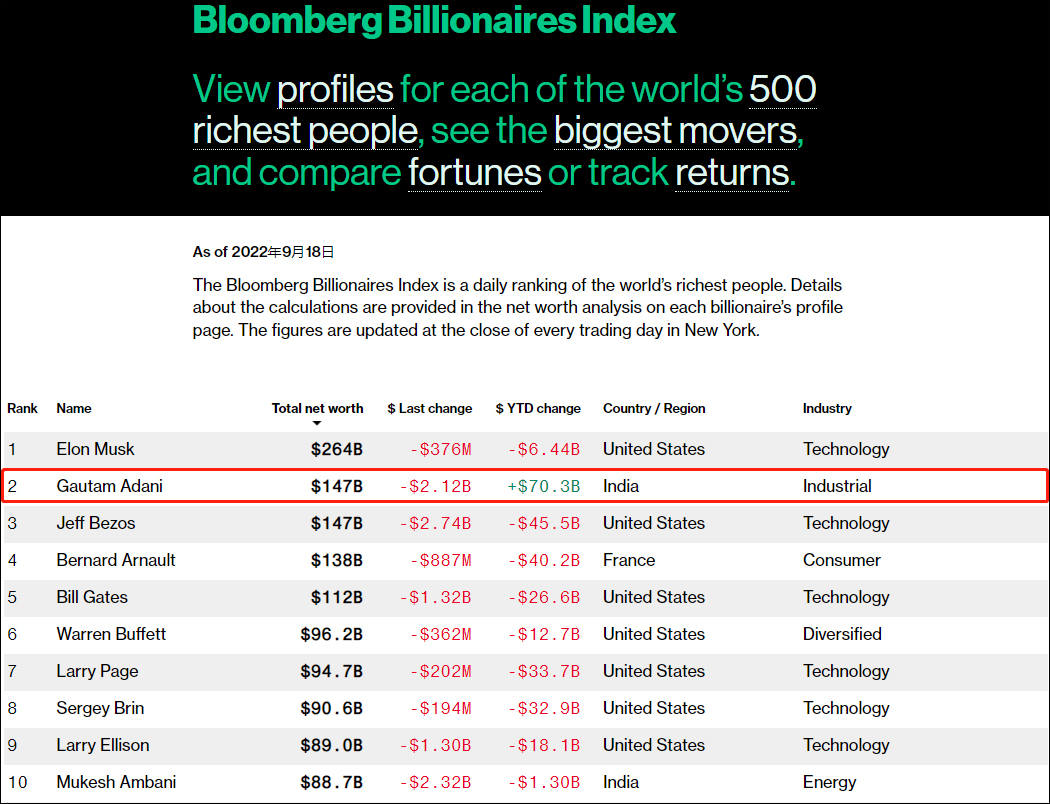
Task: Sort by the Rank column header
Action: [23, 408]
